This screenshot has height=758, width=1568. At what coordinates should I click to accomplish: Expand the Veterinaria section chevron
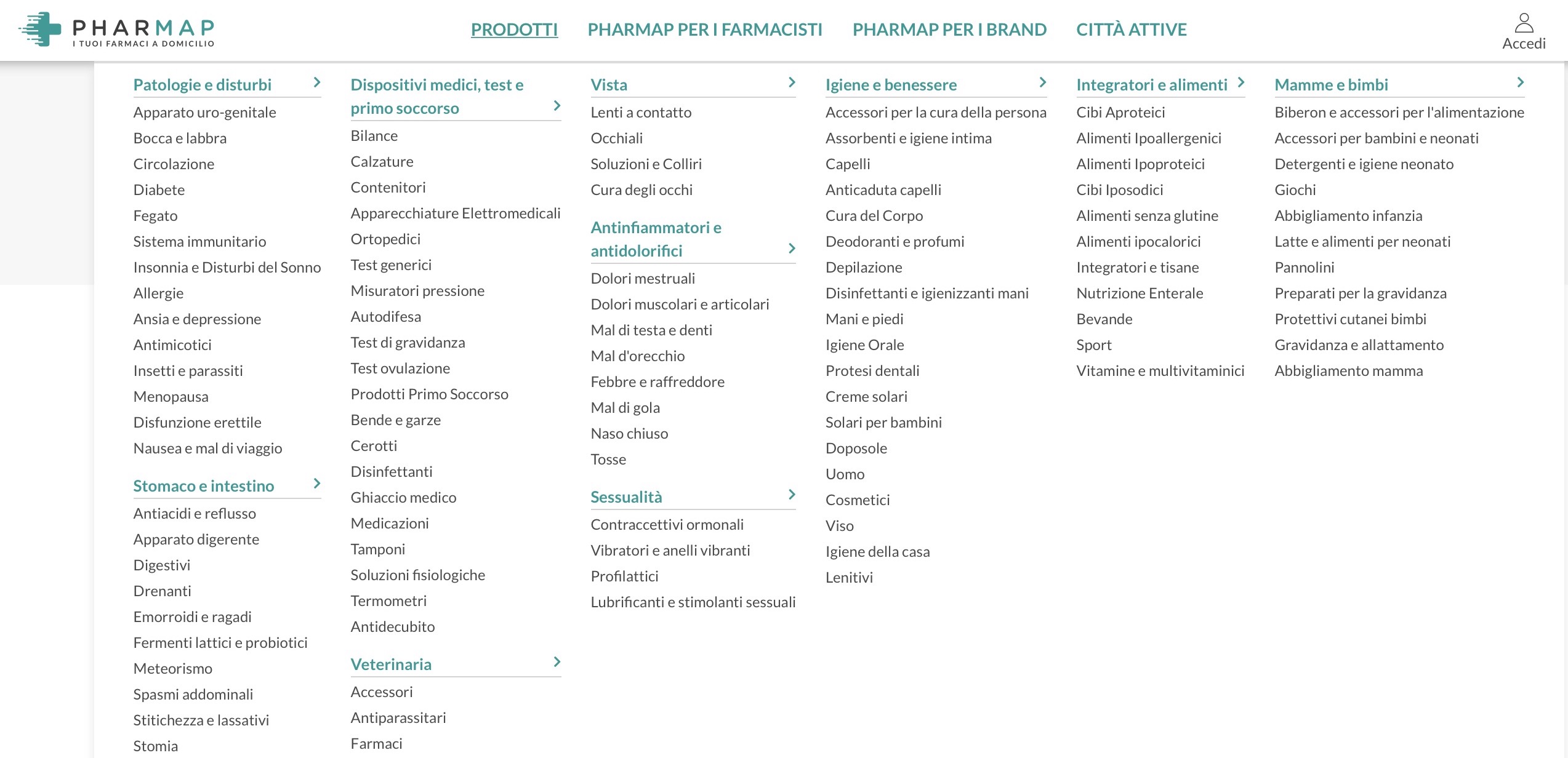click(x=556, y=662)
